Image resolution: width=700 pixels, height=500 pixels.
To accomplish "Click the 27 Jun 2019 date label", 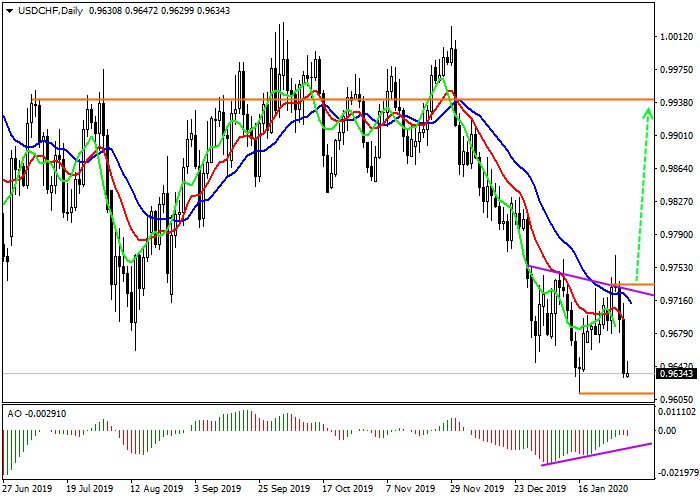I will tap(27, 490).
